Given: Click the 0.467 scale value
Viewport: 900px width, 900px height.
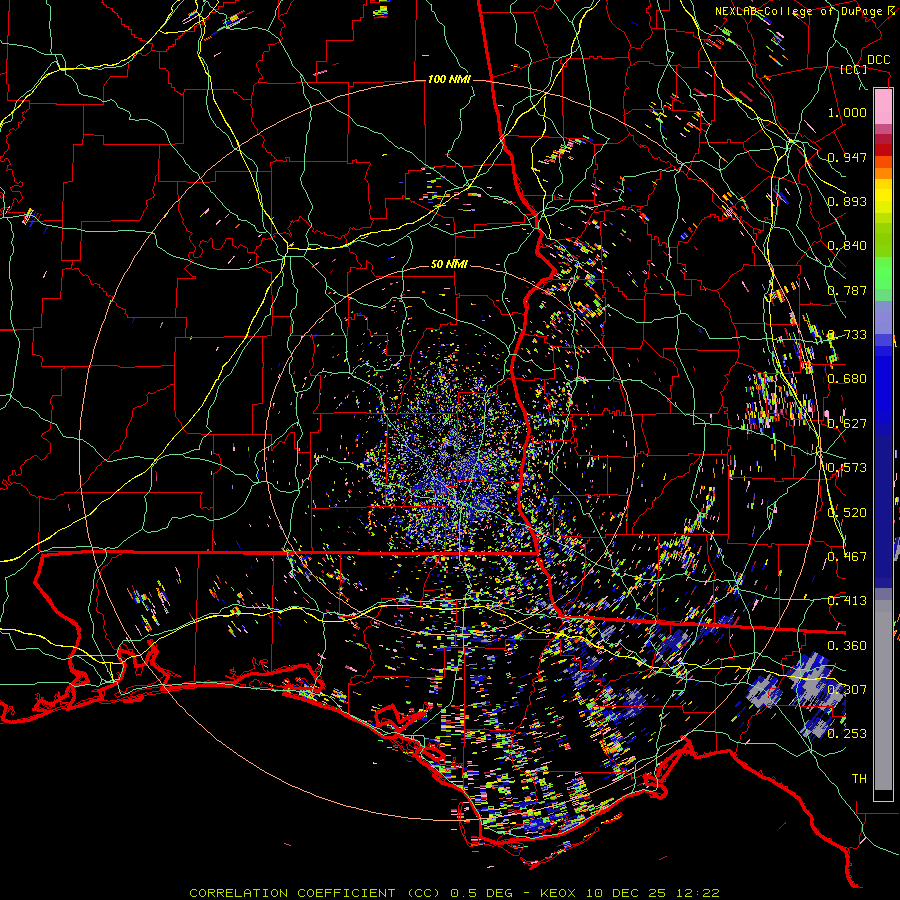Looking at the screenshot, I should click(847, 557).
